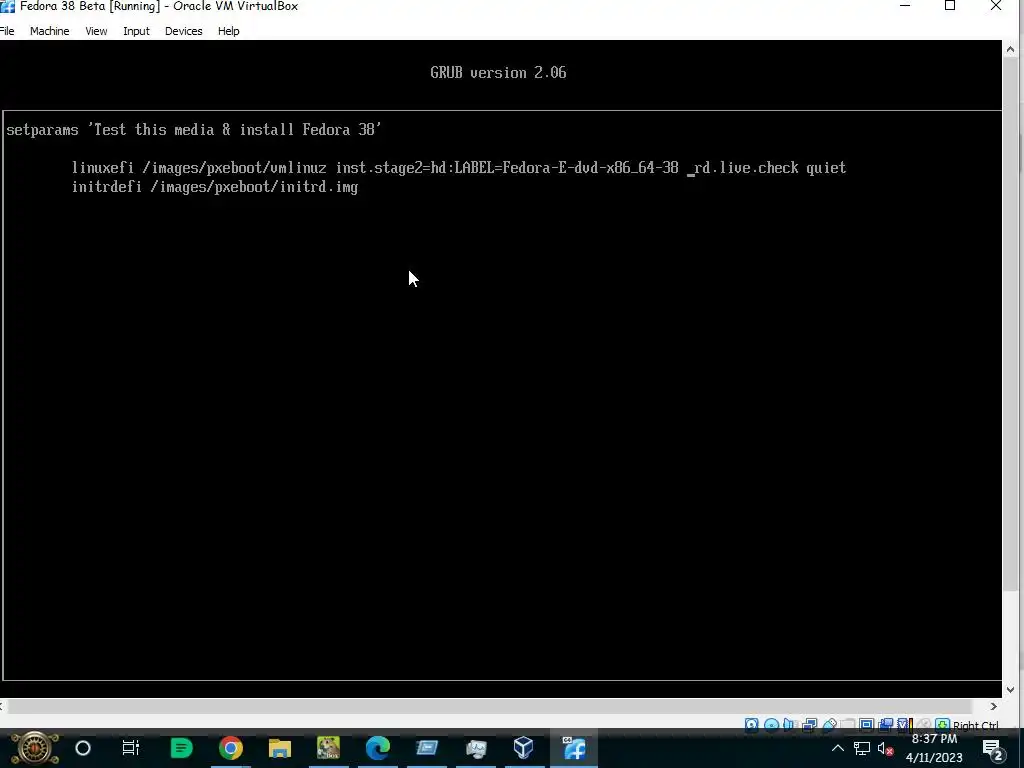Click the 'quiet' boot parameter
1024x768 pixels.
click(x=826, y=168)
